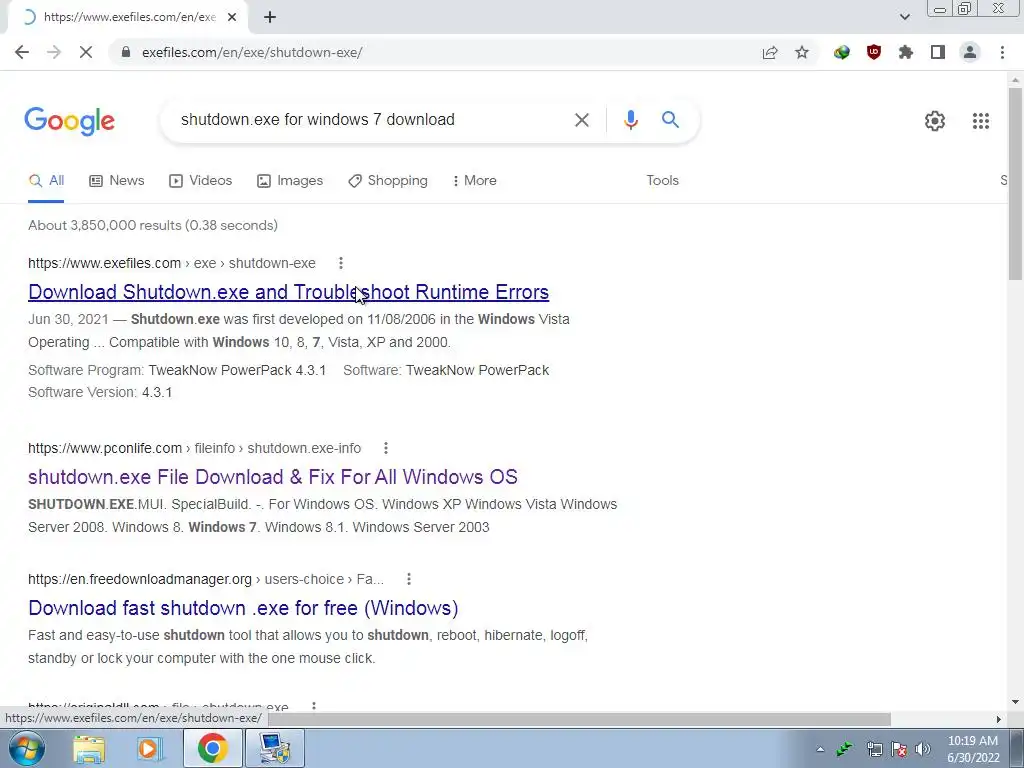Screen dimensions: 1024x768
Task: Click the horizontal scrollbar thumb
Action: 579,719
